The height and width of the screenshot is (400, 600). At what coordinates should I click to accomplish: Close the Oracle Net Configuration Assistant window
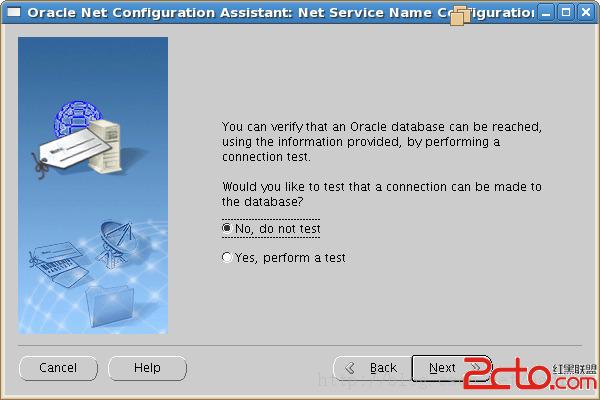[x=586, y=13]
